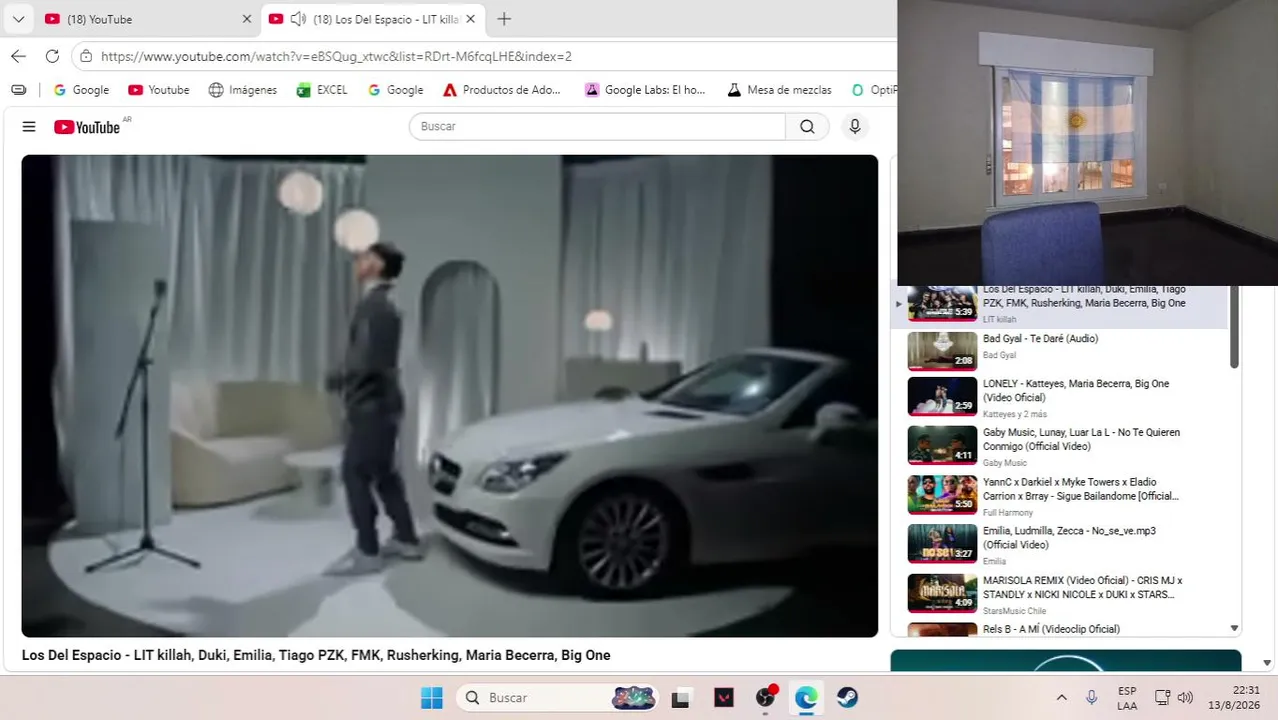Play 'Sigue Bailandome' thumbnail
Viewport: 1278px width, 720px height.
pos(942,494)
